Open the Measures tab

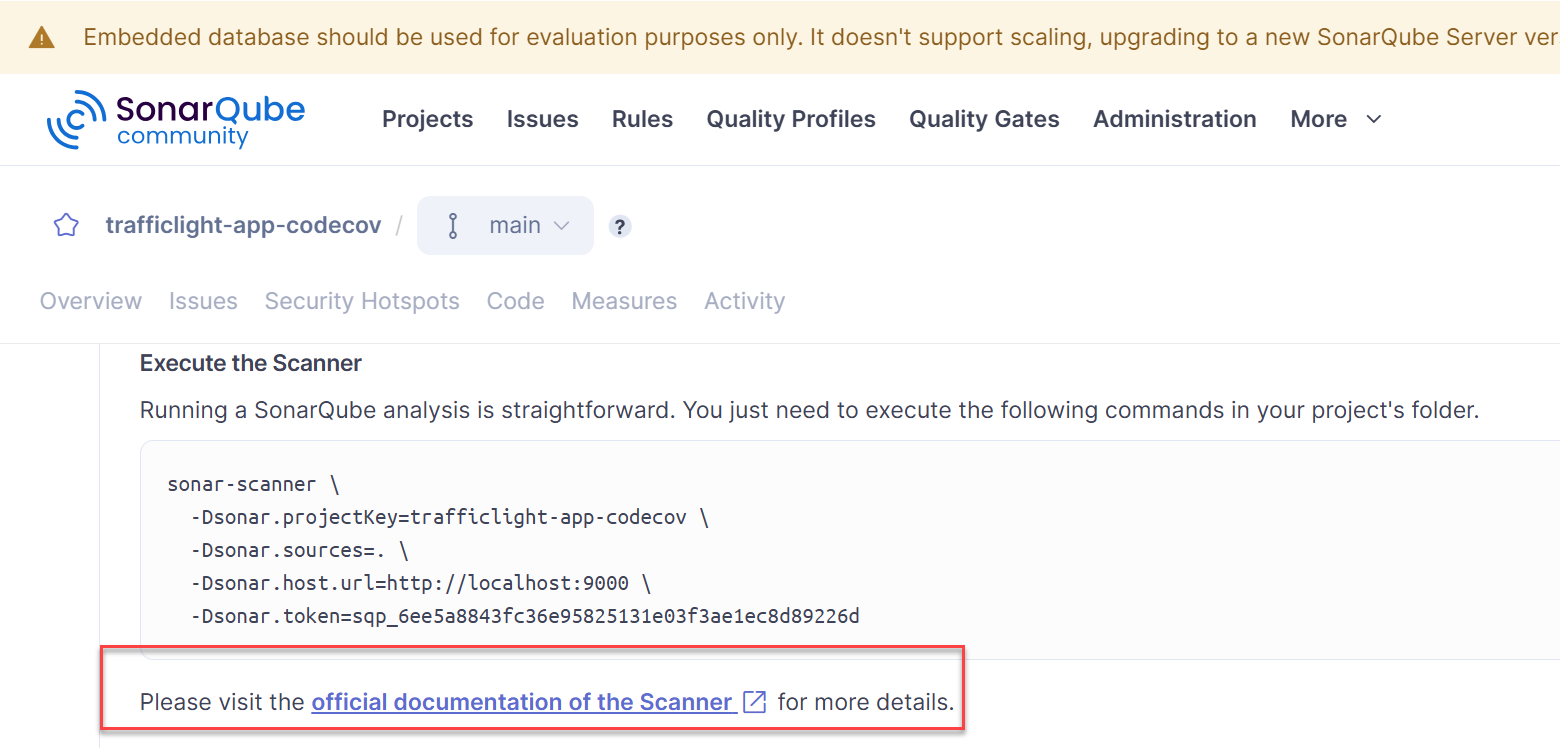[624, 301]
